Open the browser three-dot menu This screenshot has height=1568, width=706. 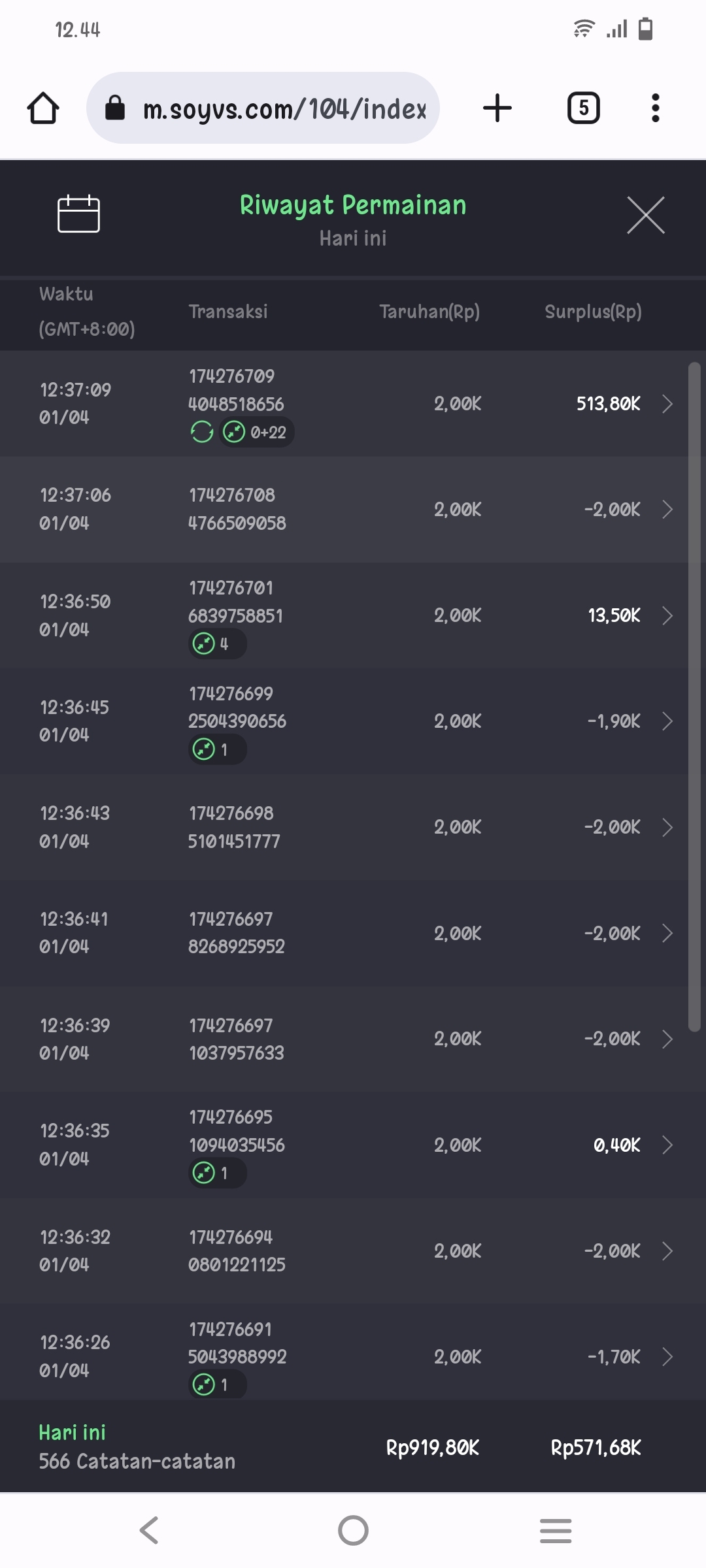(655, 108)
